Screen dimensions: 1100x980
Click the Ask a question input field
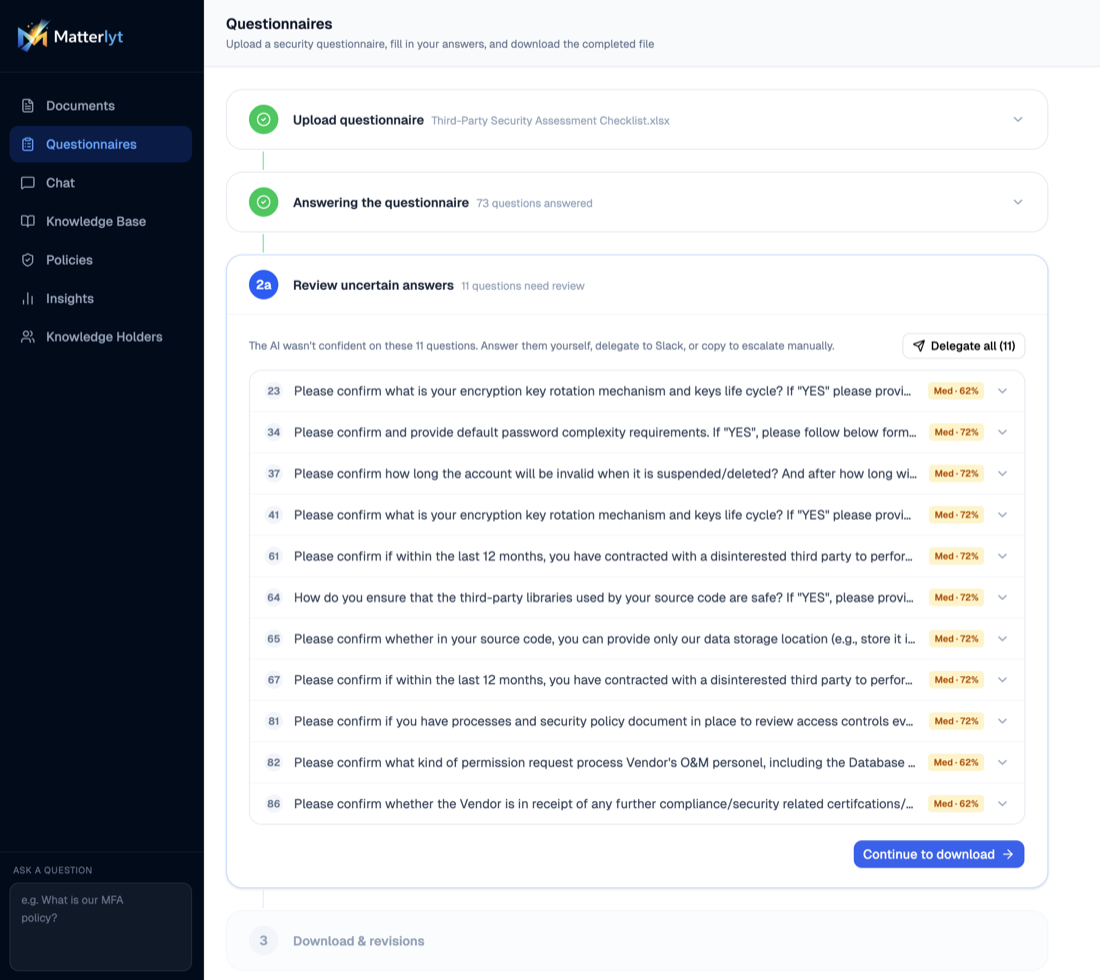tap(100, 927)
